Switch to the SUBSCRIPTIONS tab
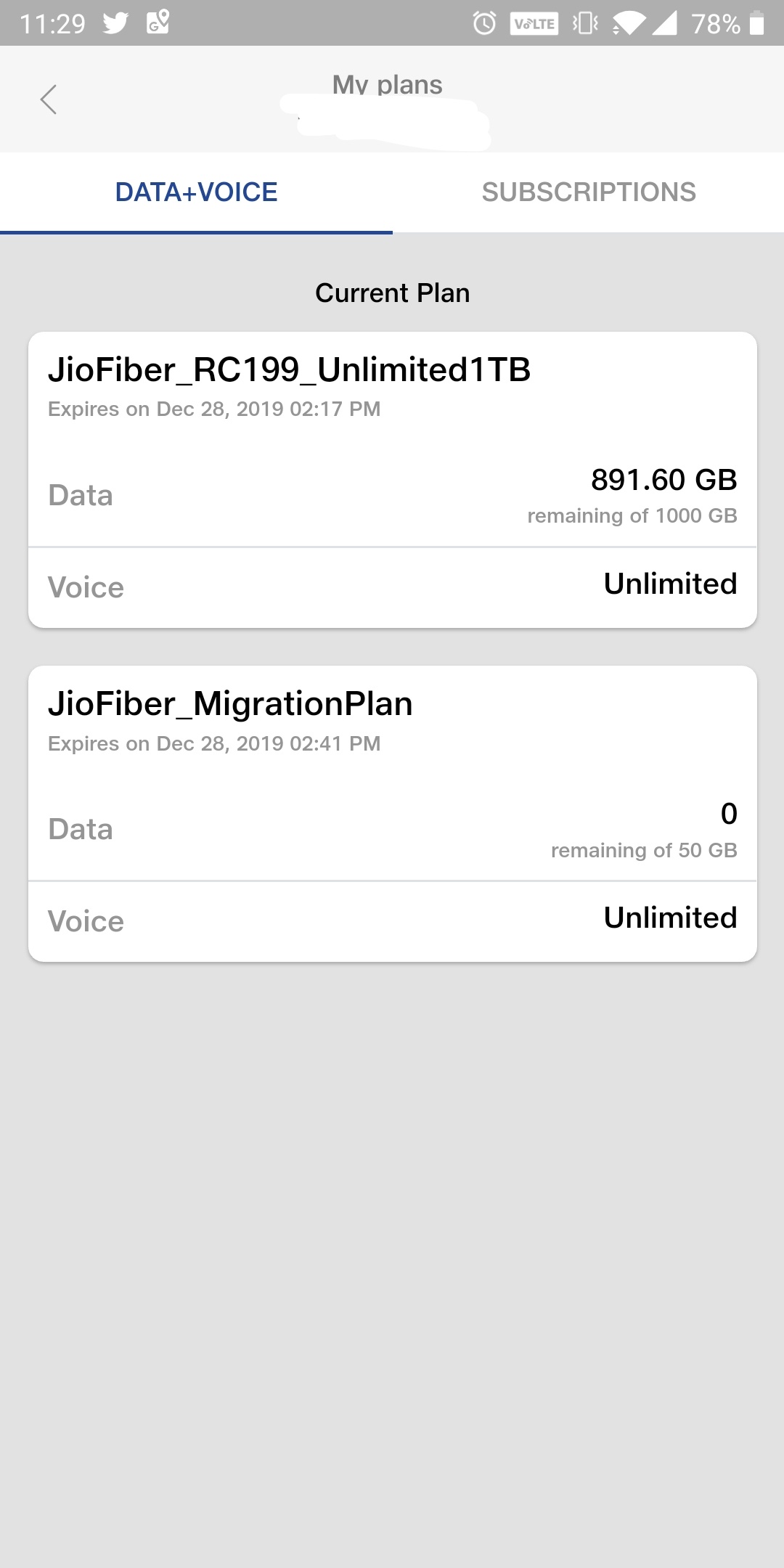Image resolution: width=784 pixels, height=1568 pixels. click(589, 192)
